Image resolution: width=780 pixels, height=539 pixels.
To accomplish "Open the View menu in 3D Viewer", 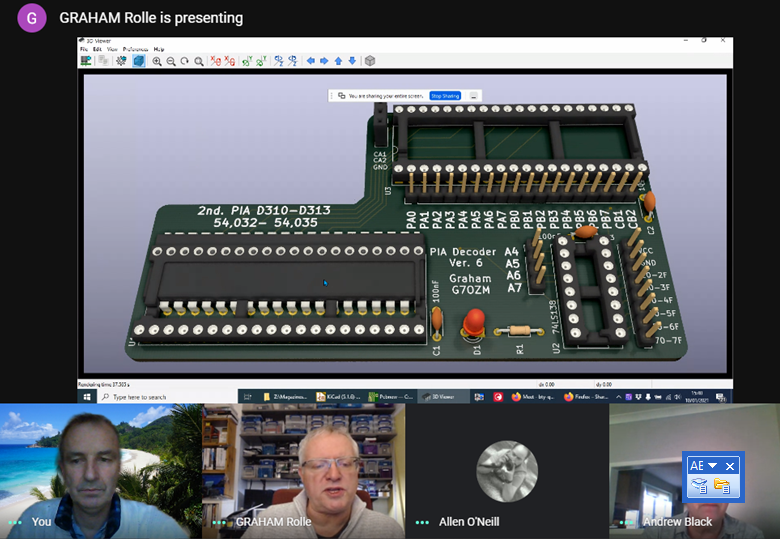I will [112, 49].
